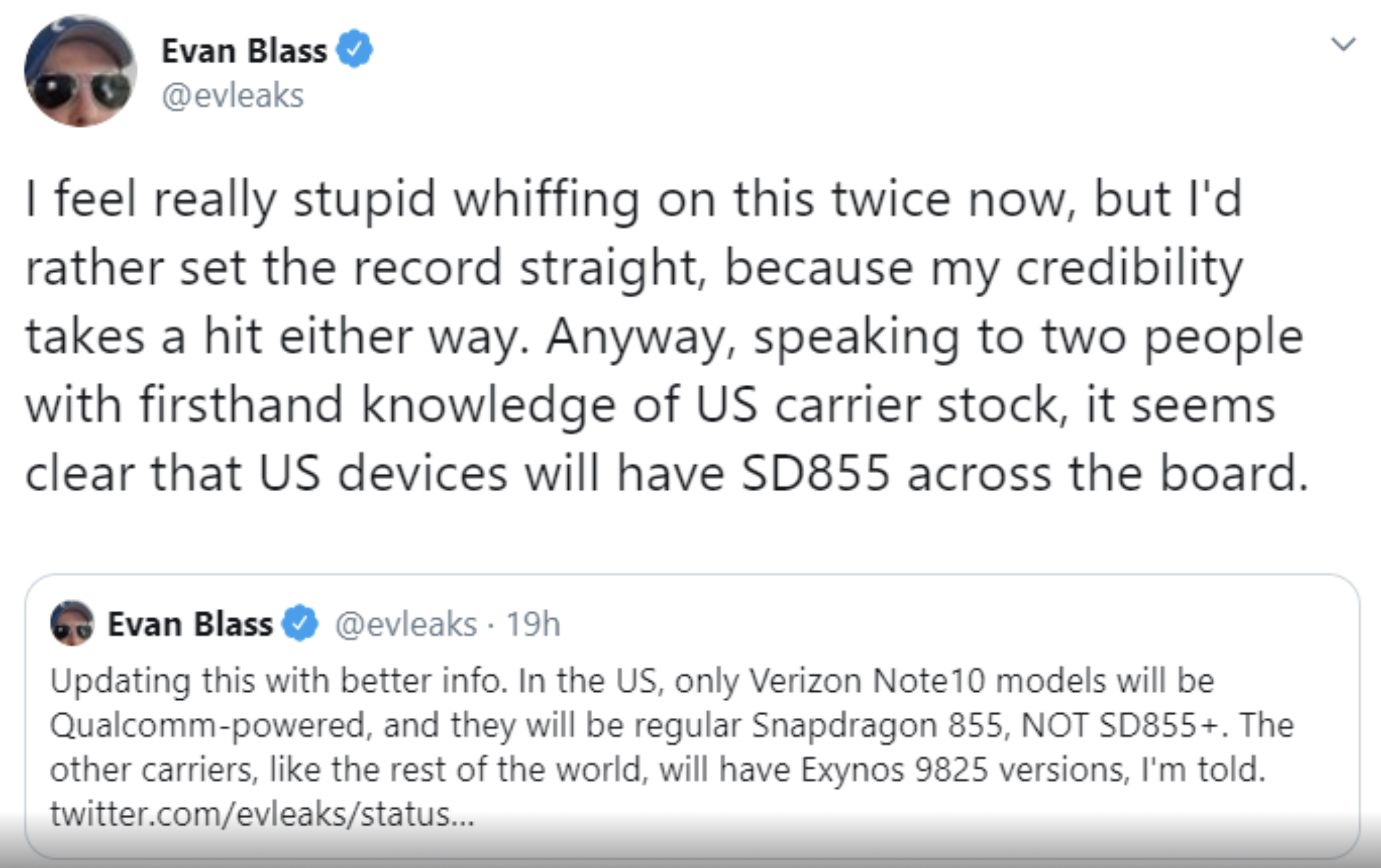The width and height of the screenshot is (1381, 868).
Task: Click the small avatar in the quoted tweet
Action: point(72,623)
